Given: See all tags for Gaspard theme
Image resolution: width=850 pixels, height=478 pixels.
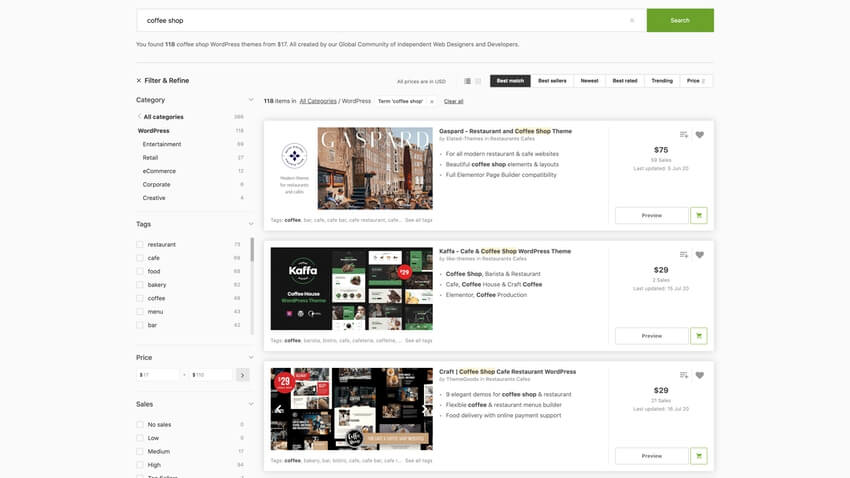Looking at the screenshot, I should [418, 220].
